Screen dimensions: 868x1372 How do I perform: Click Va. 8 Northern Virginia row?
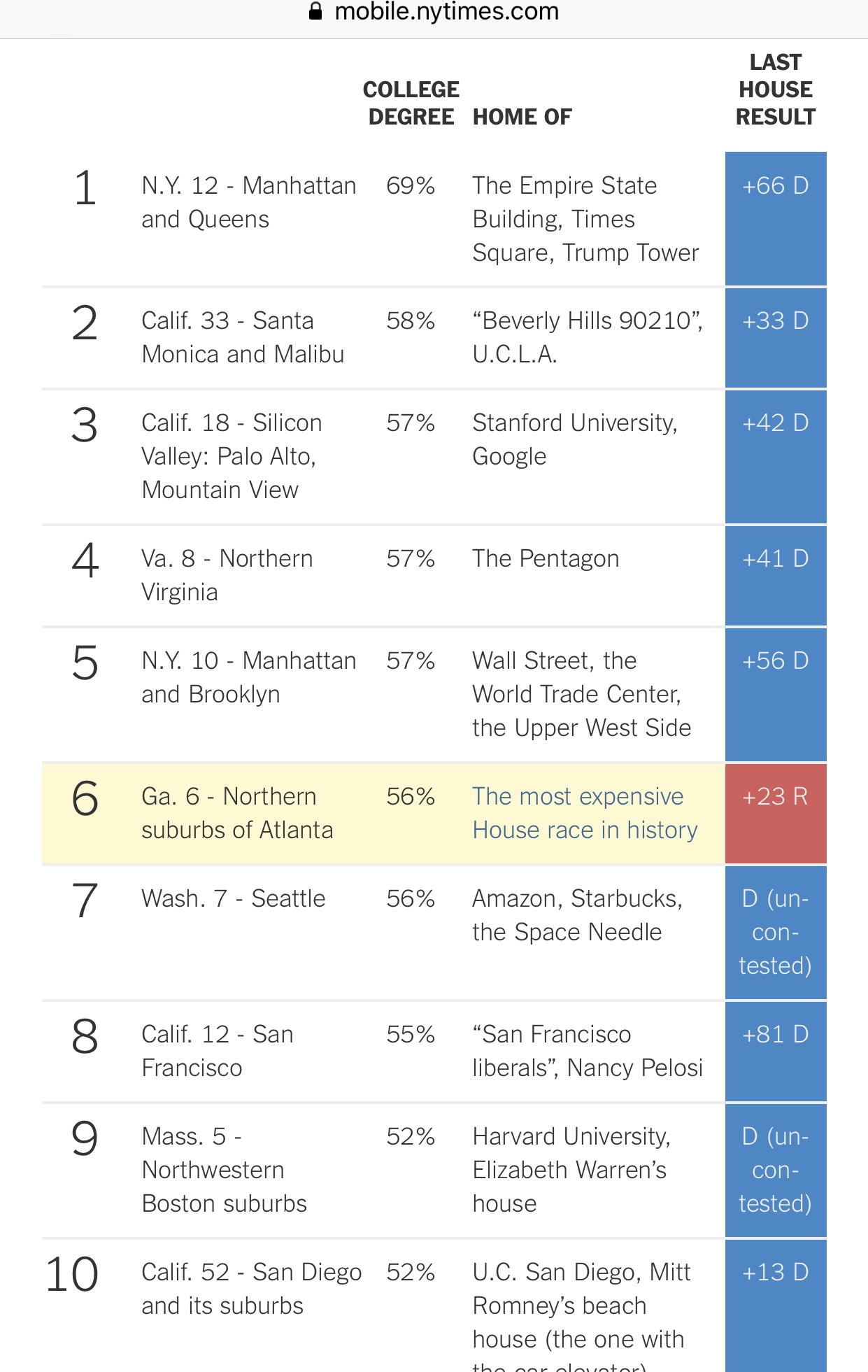[227, 575]
